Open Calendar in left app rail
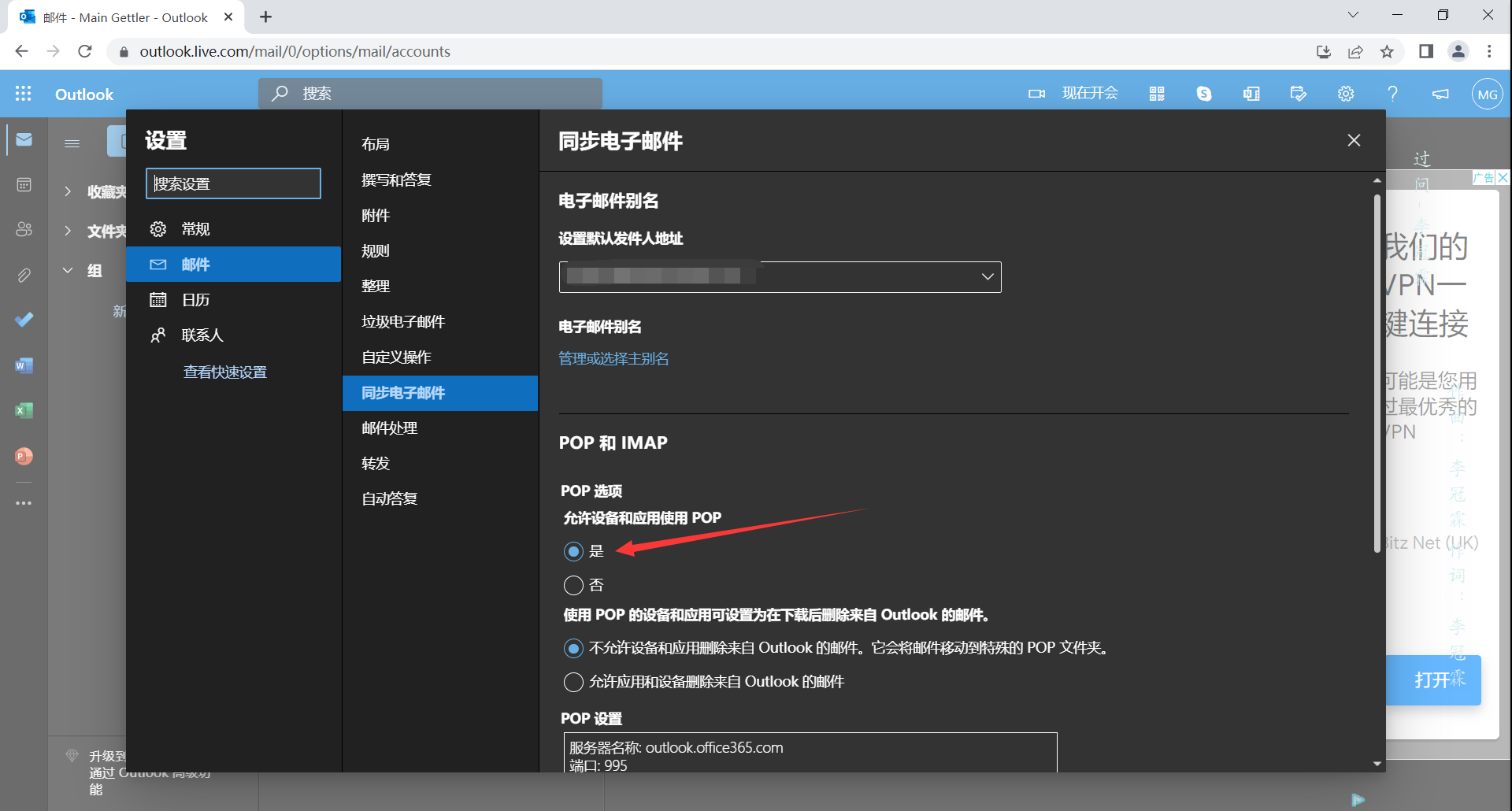This screenshot has height=811, width=1512. 24,184
